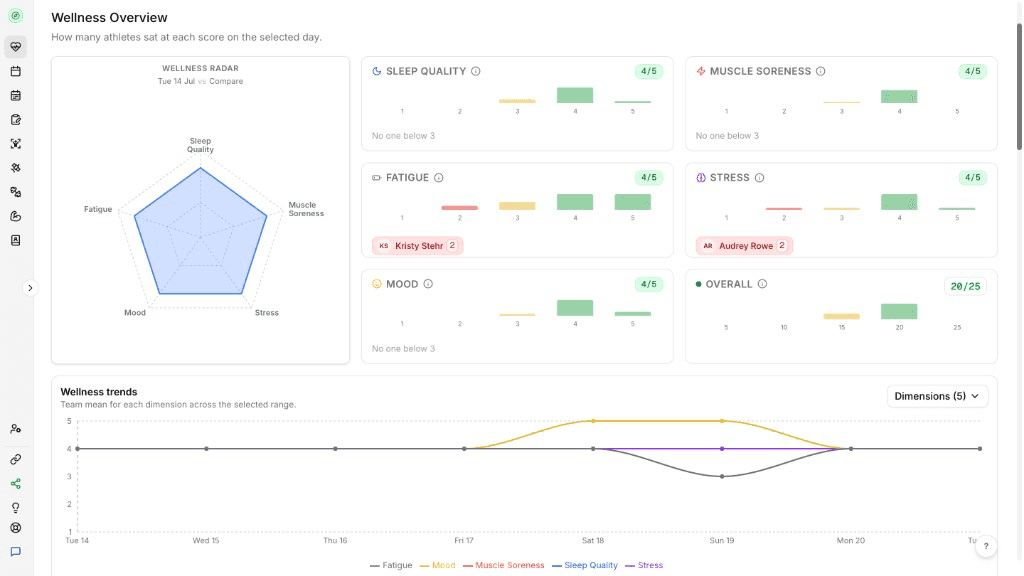The height and width of the screenshot is (576, 1024).
Task: Select the Sun 19 Fatigue data point
Action: click(722, 477)
